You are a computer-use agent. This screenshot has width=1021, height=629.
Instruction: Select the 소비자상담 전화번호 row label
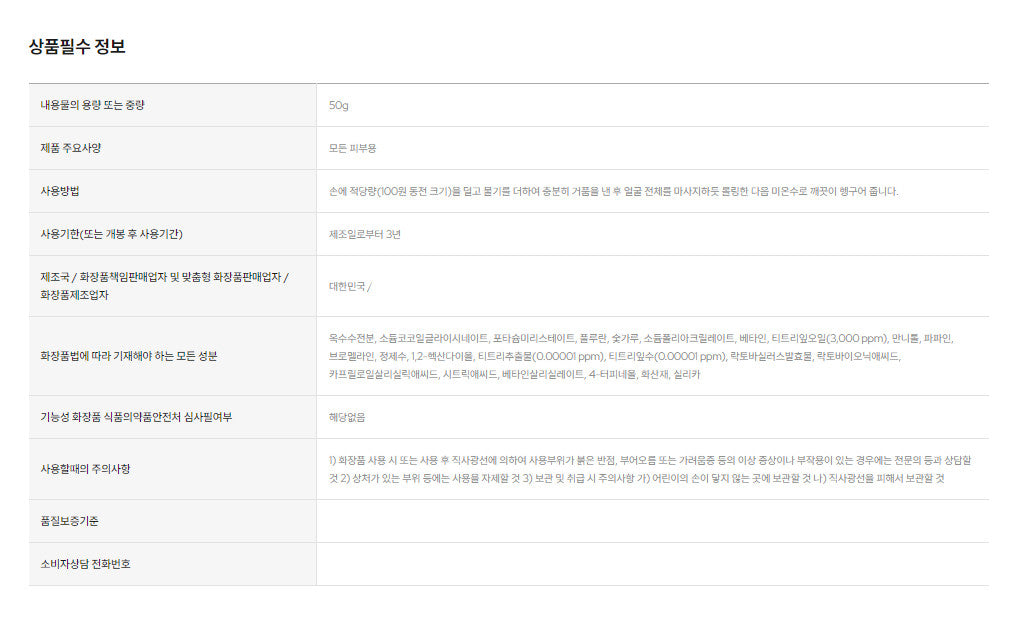tap(85, 564)
